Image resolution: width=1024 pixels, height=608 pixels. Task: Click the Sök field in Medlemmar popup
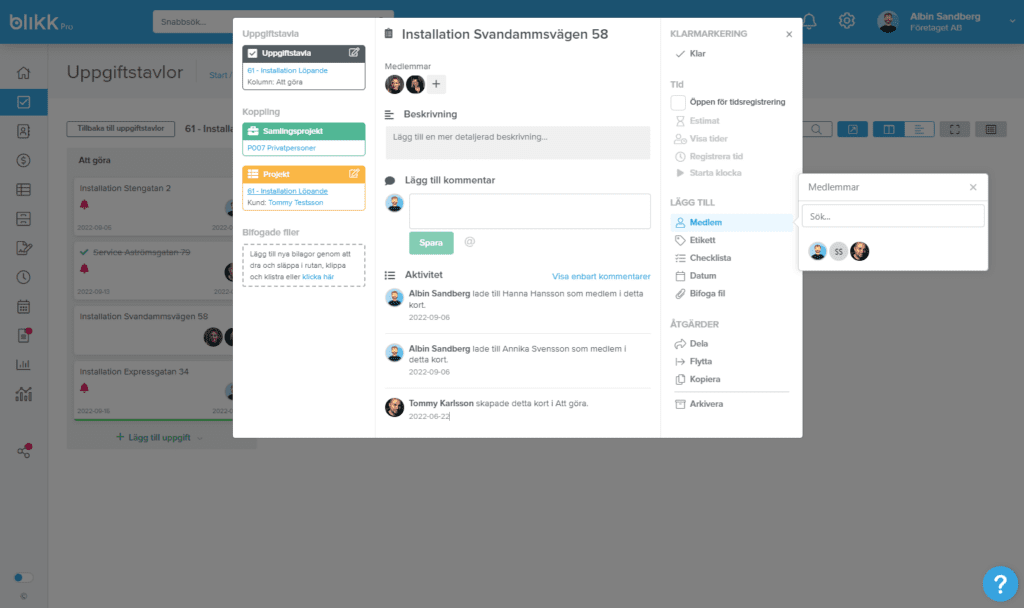click(893, 216)
